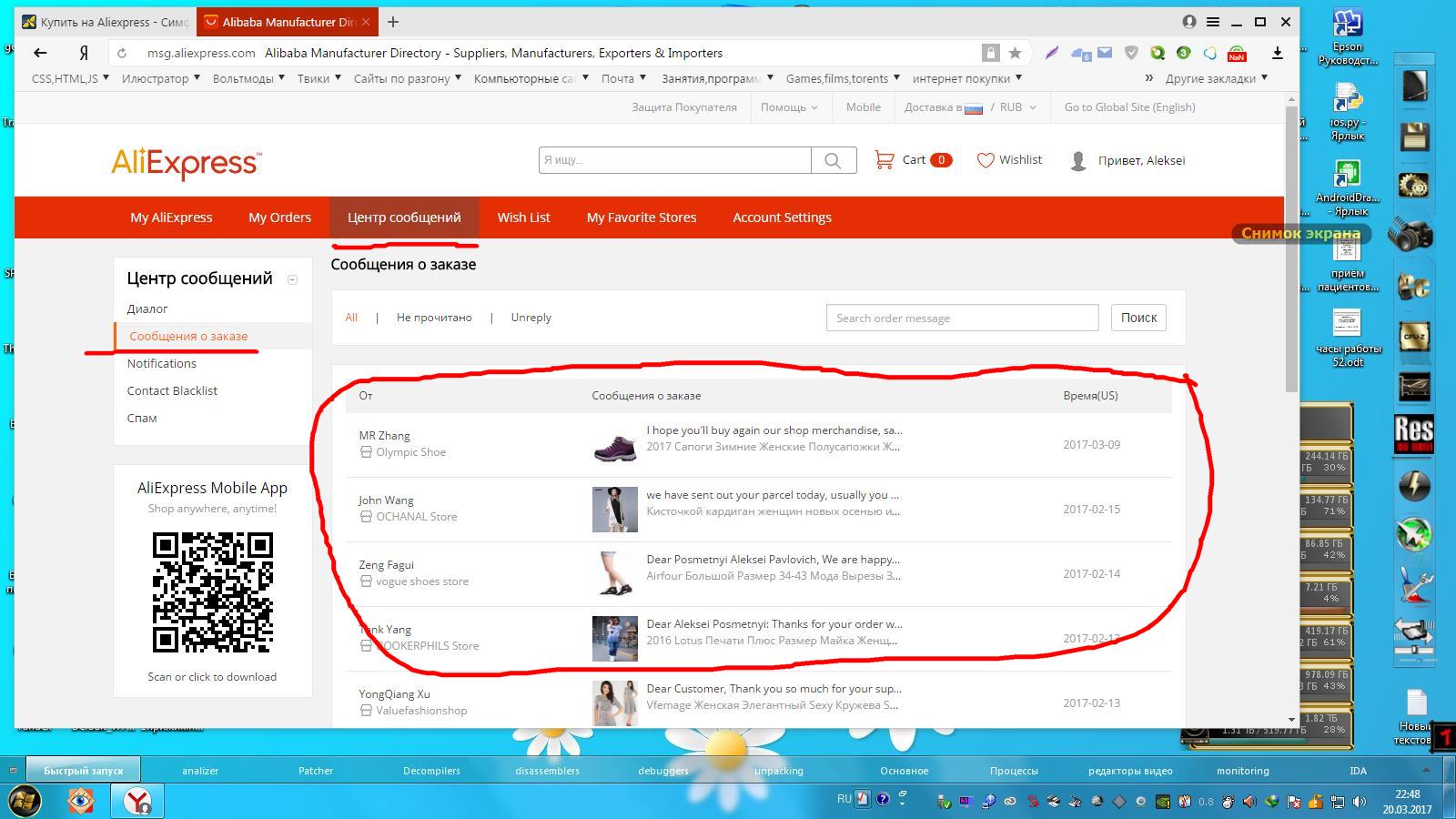Expand the Помощь dropdown
This screenshot has width=1456, height=819.
click(789, 107)
